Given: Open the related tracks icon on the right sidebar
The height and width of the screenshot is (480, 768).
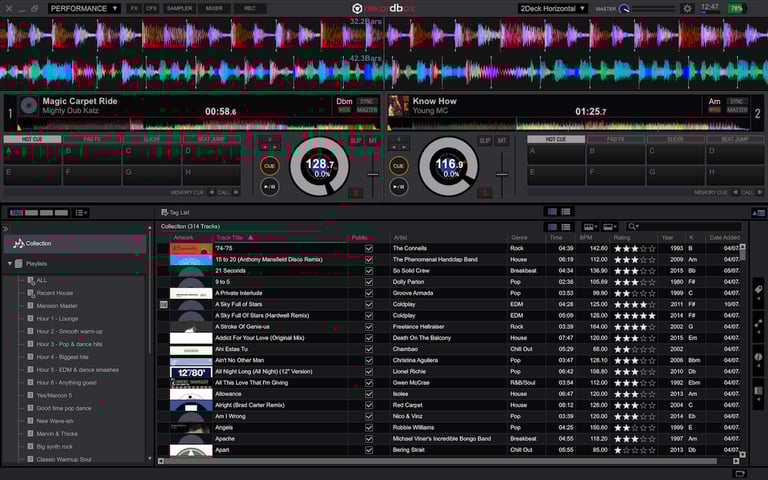Looking at the screenshot, I should tap(758, 324).
